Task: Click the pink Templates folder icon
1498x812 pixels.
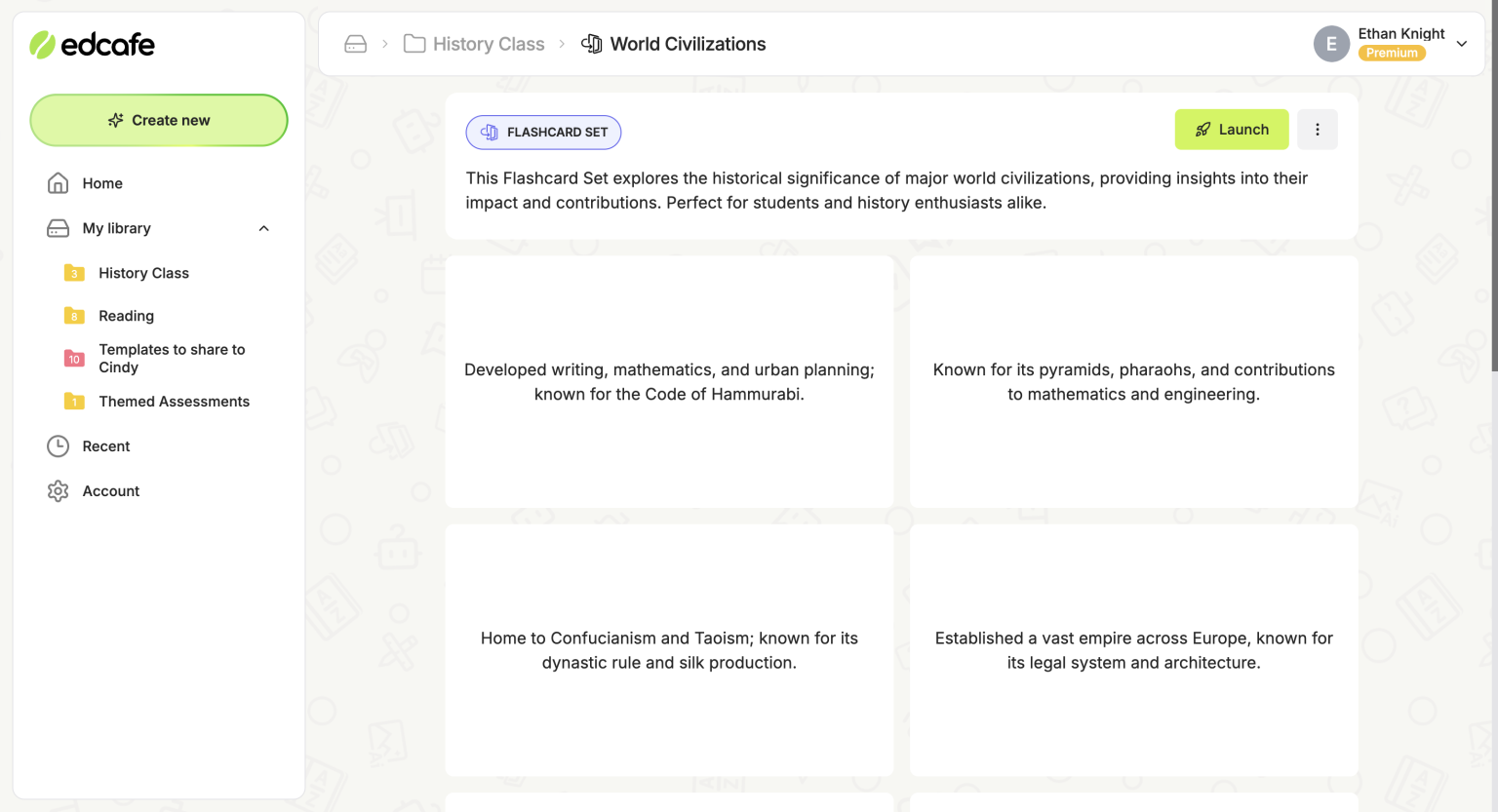Action: tap(74, 359)
